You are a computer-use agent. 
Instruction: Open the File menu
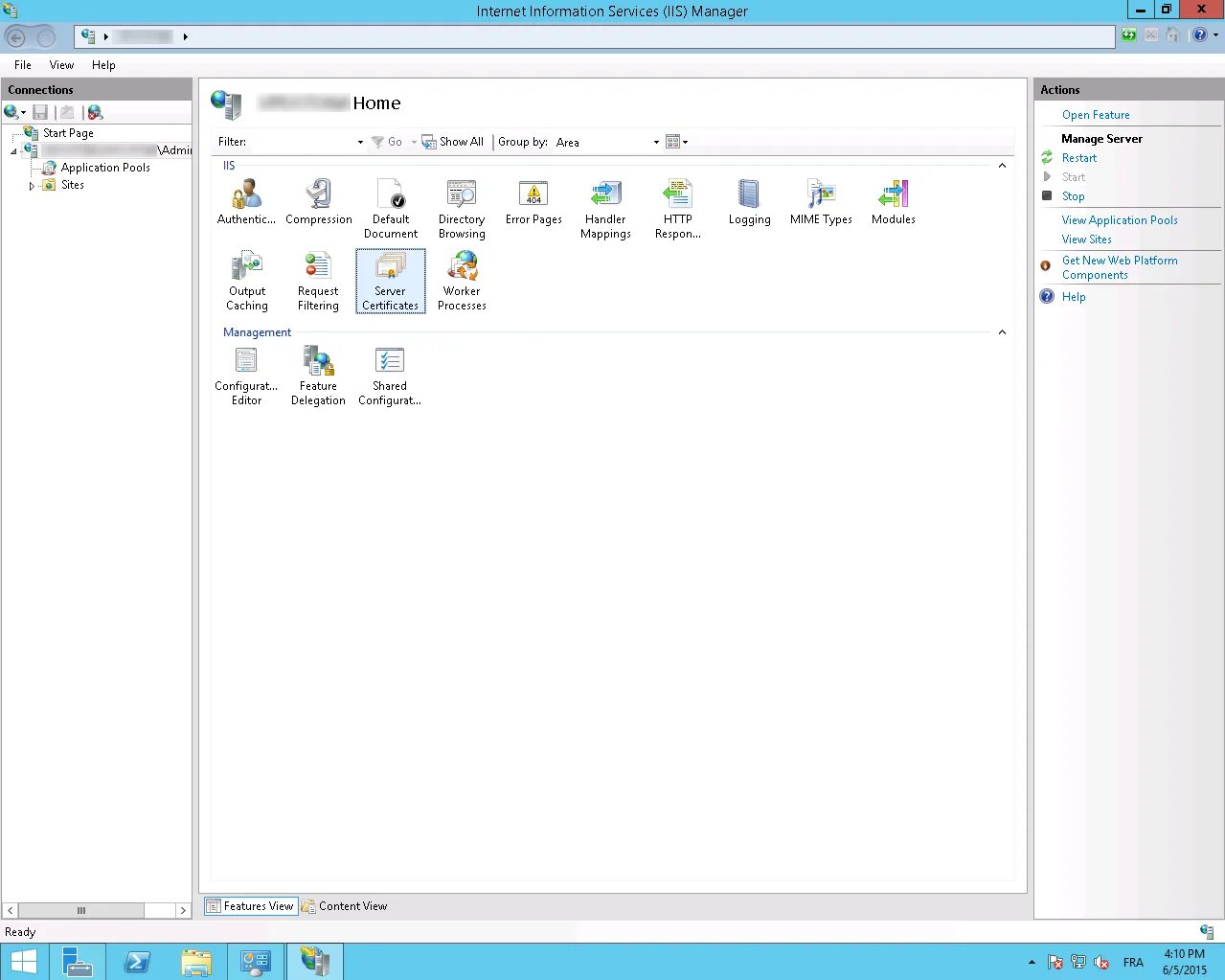23,65
